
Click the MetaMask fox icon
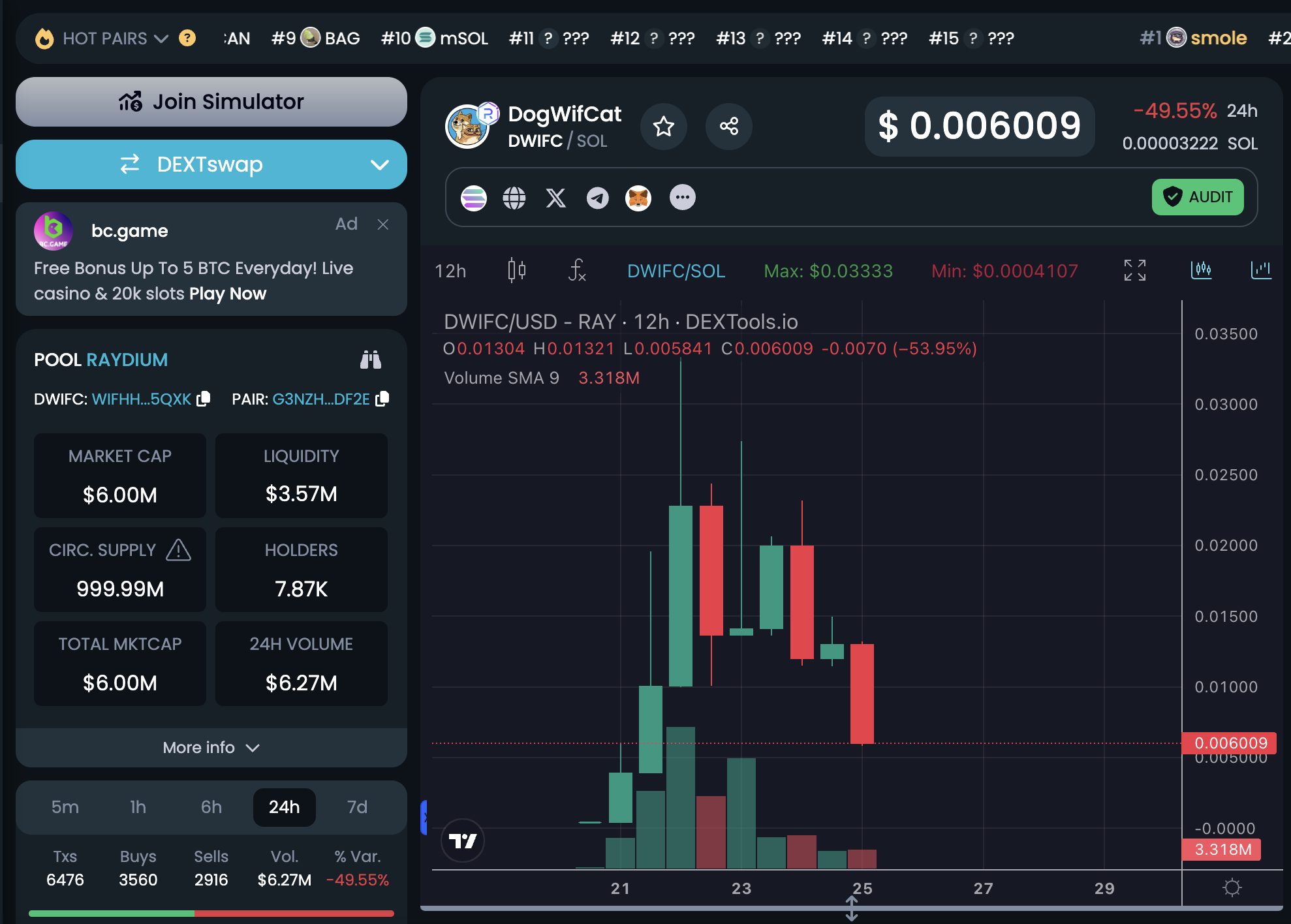pyautogui.click(x=638, y=198)
